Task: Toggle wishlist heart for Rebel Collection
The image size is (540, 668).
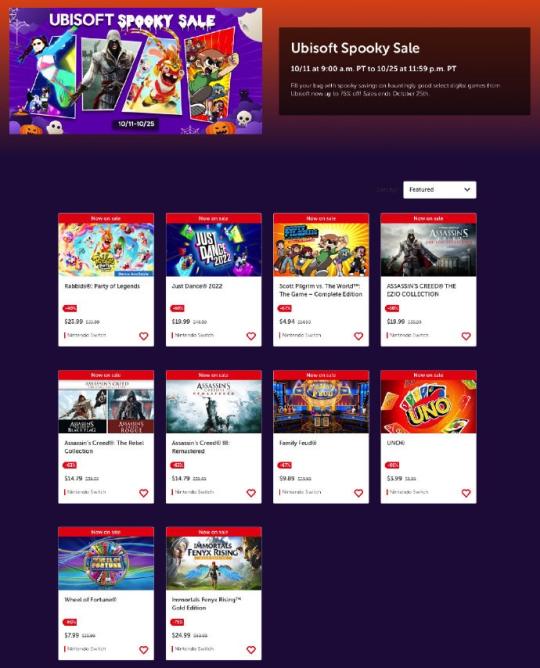Action: (144, 493)
